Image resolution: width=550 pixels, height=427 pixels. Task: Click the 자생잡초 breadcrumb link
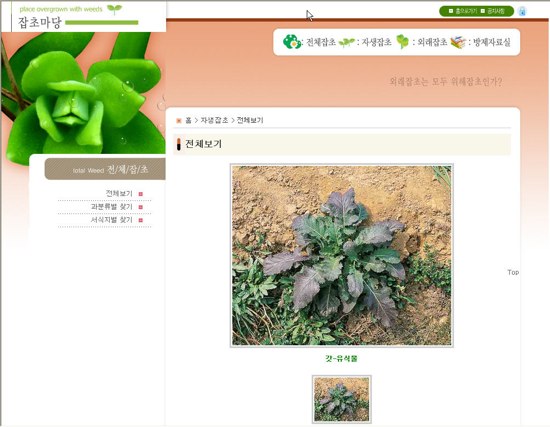(214, 120)
